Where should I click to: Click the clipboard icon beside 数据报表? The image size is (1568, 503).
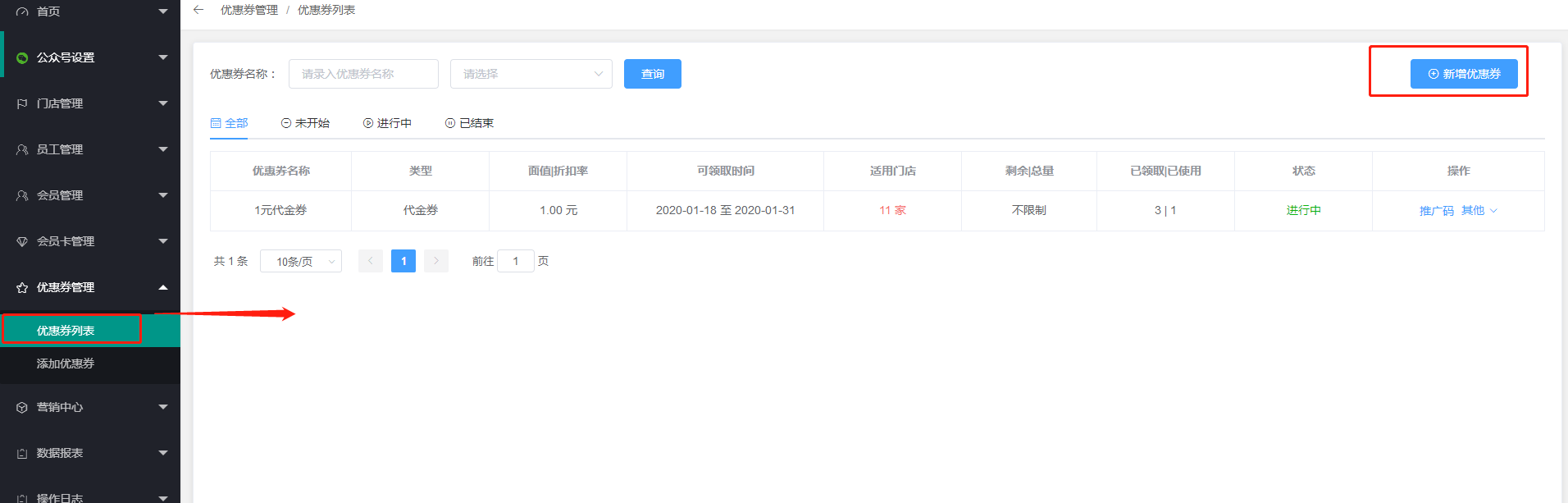click(22, 453)
